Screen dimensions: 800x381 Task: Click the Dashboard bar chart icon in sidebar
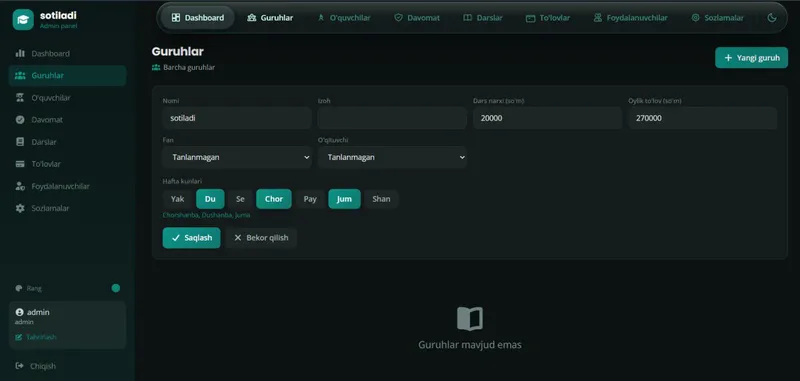pyautogui.click(x=20, y=54)
